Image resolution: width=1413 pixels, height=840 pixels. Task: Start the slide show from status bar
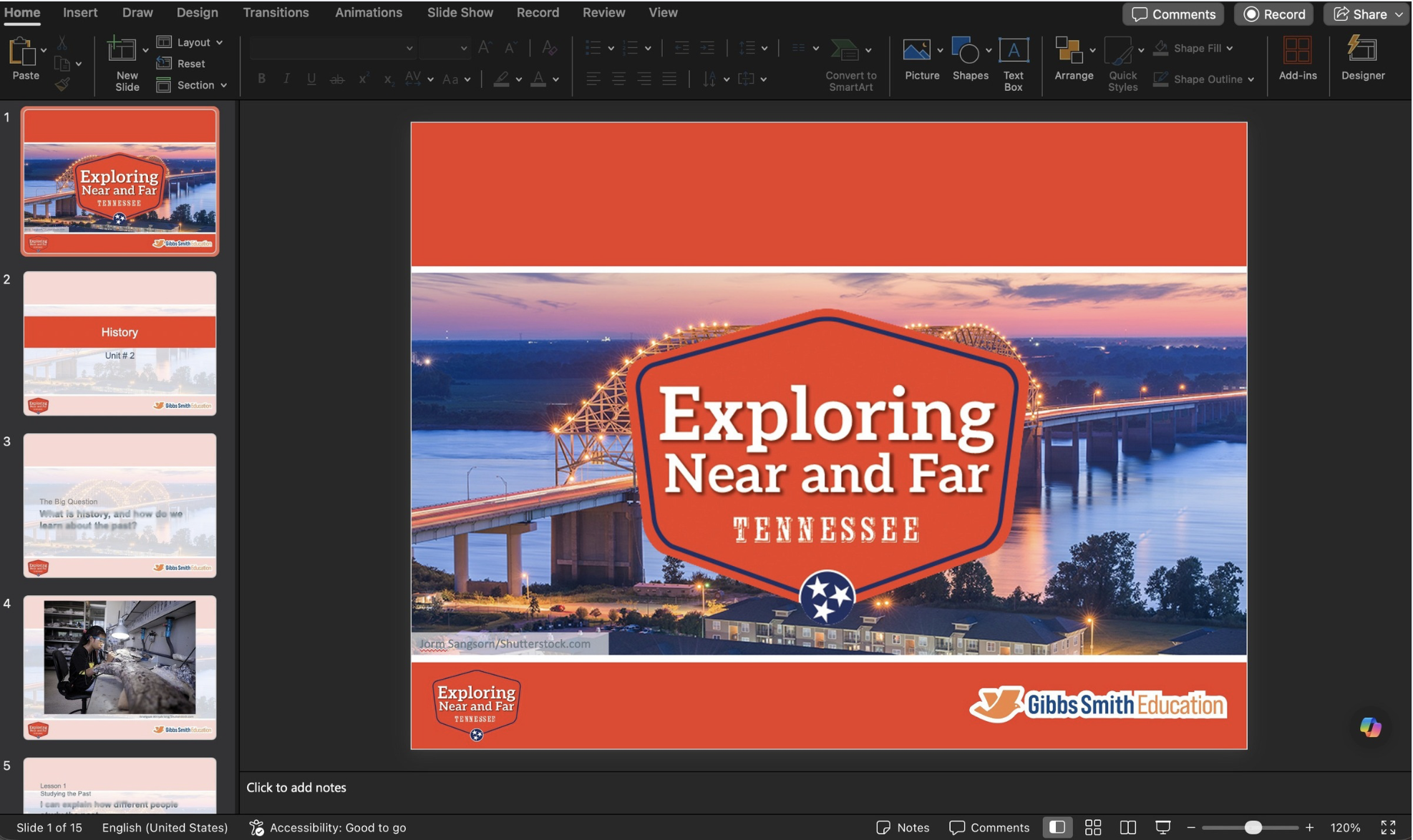tap(1162, 827)
